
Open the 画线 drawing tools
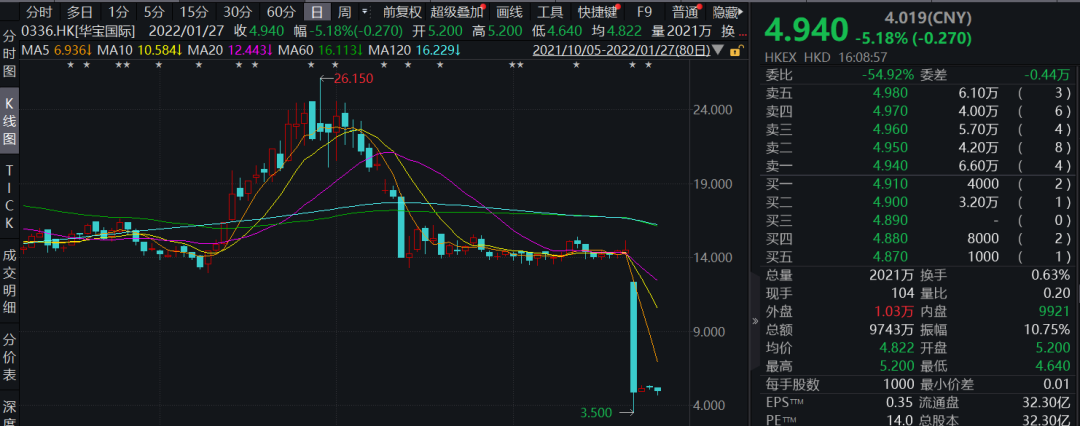point(510,12)
